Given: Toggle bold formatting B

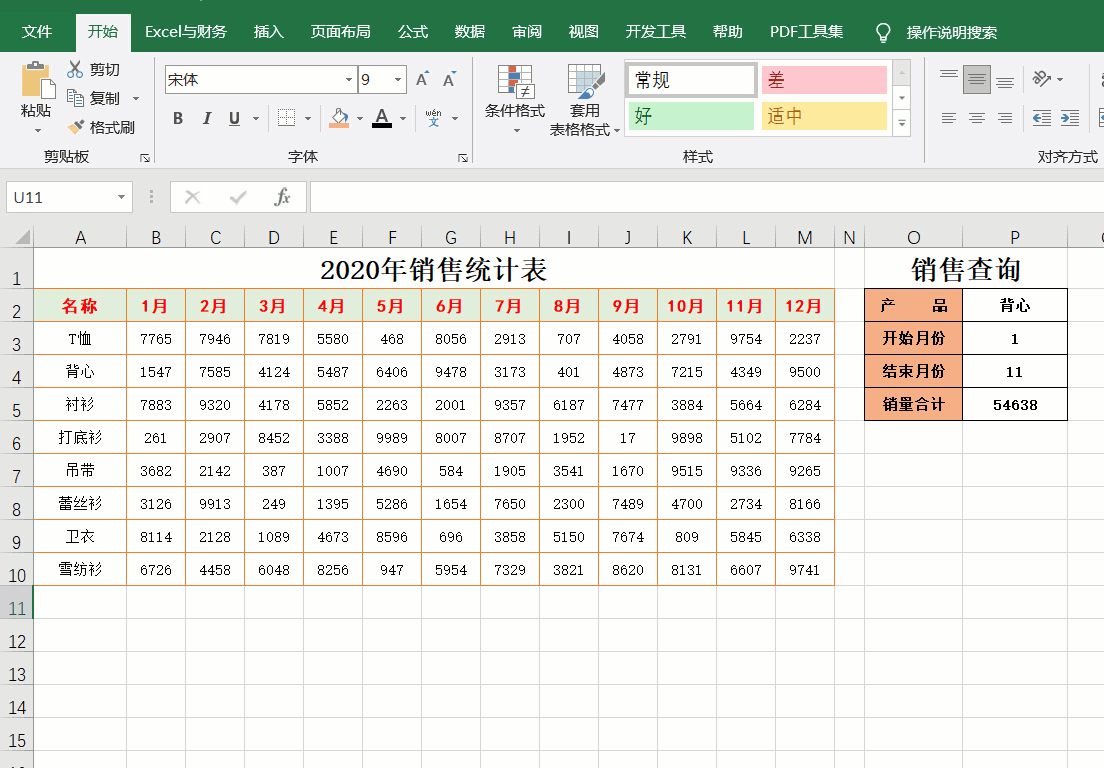Looking at the screenshot, I should (x=178, y=119).
